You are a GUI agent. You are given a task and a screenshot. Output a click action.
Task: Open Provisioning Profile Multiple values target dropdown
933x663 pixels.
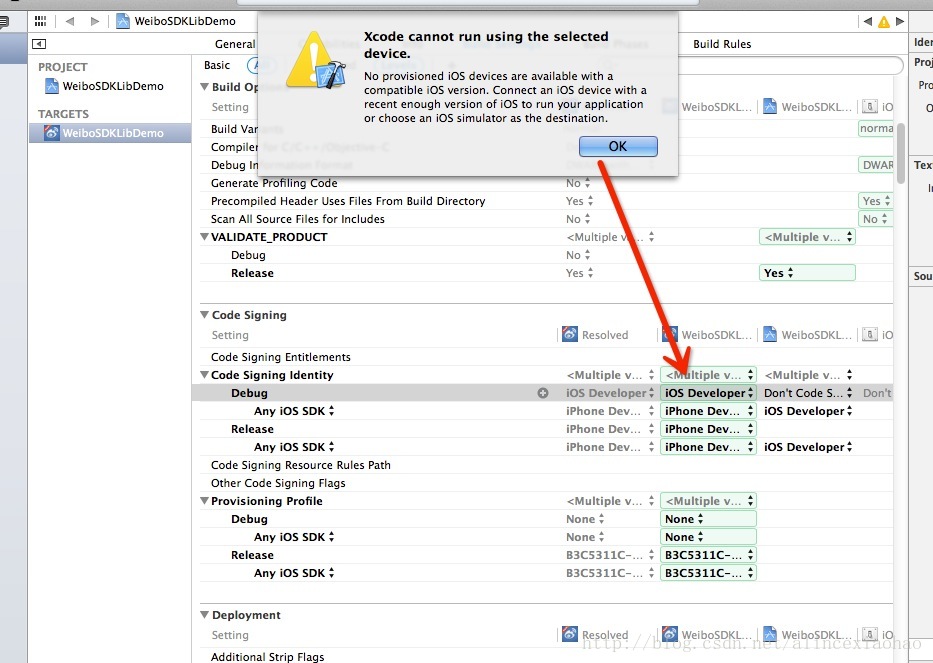(x=708, y=501)
